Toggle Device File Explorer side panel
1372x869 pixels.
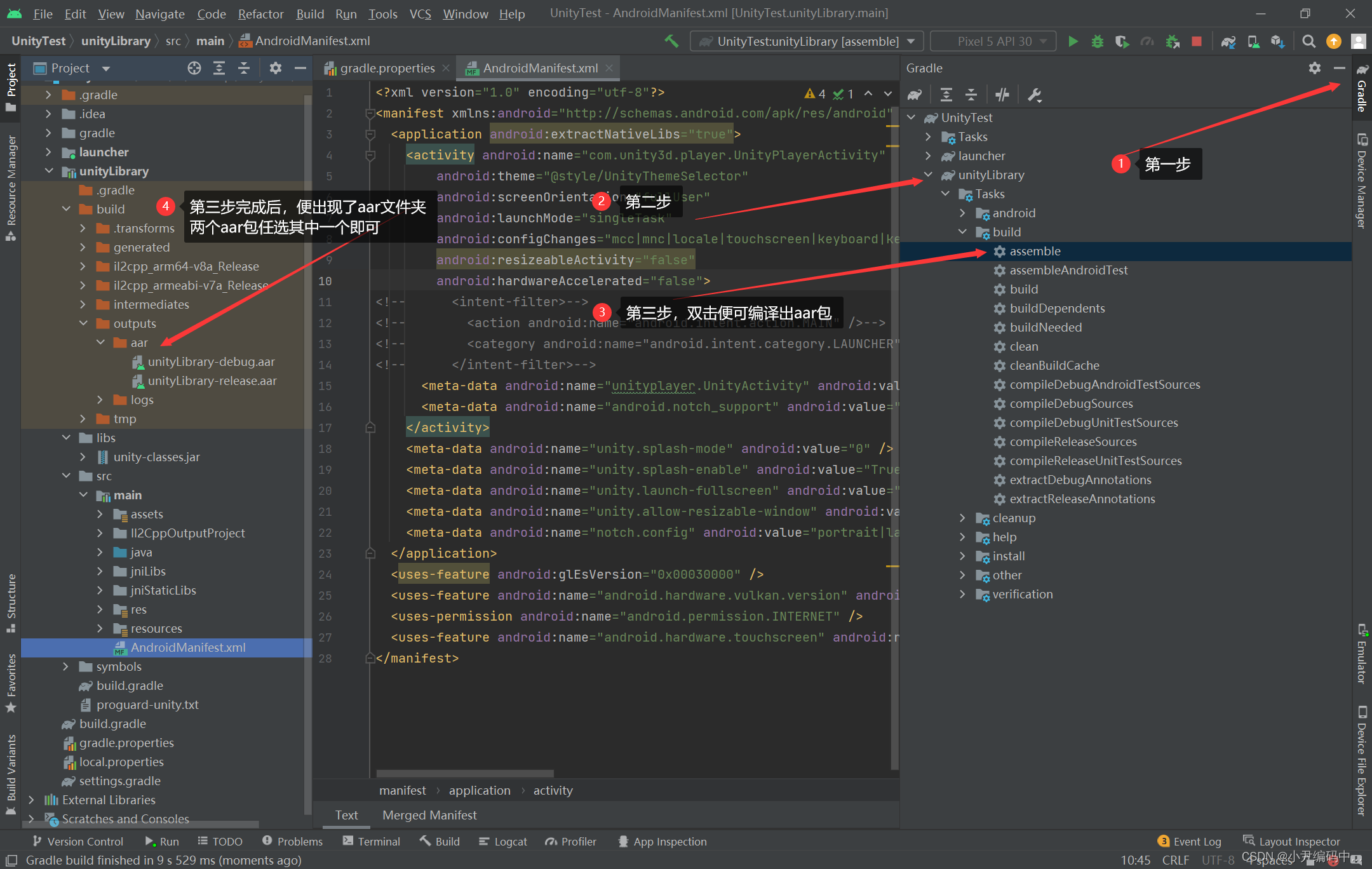1361,760
